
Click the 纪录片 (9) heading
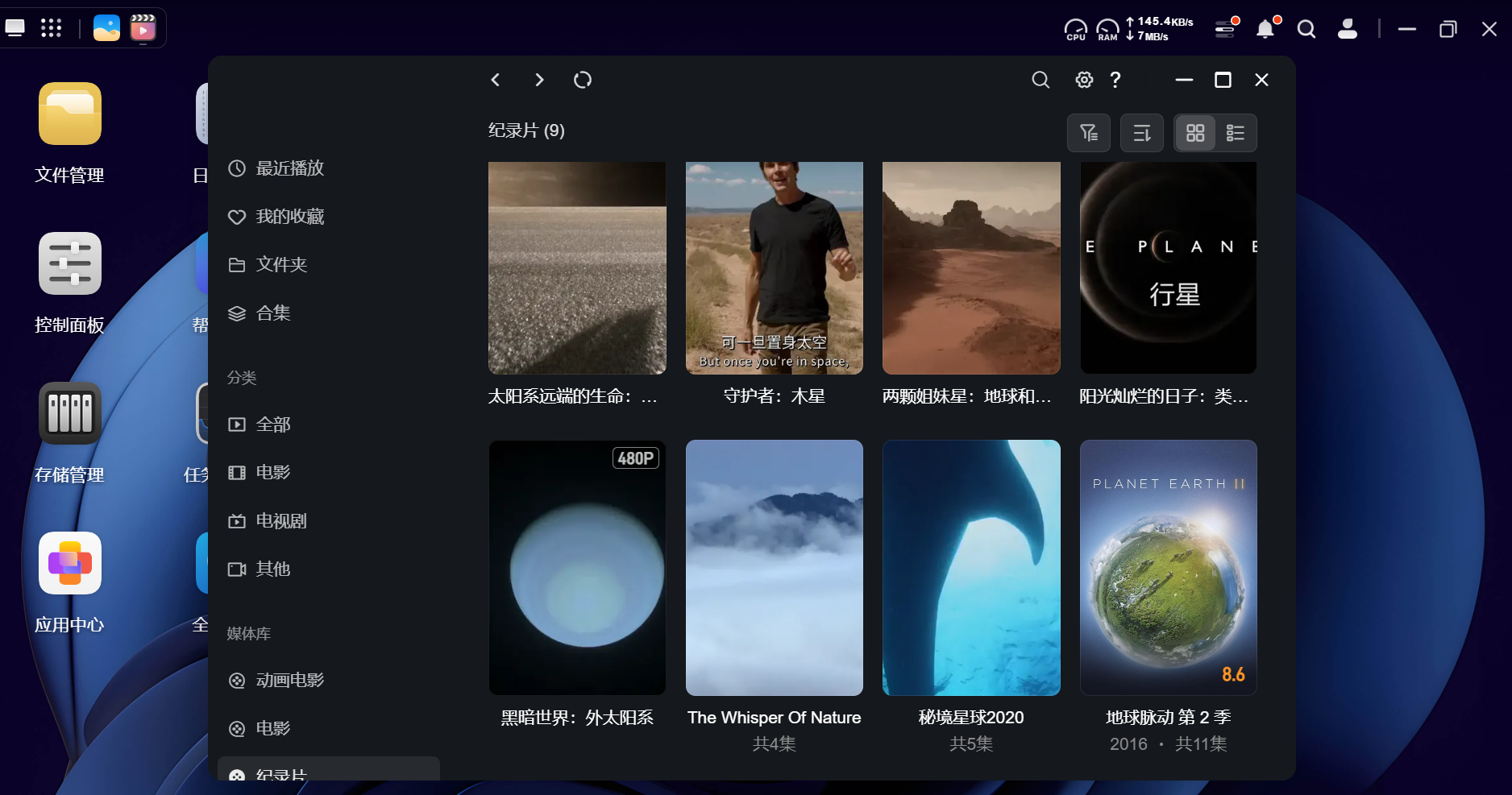click(x=526, y=130)
